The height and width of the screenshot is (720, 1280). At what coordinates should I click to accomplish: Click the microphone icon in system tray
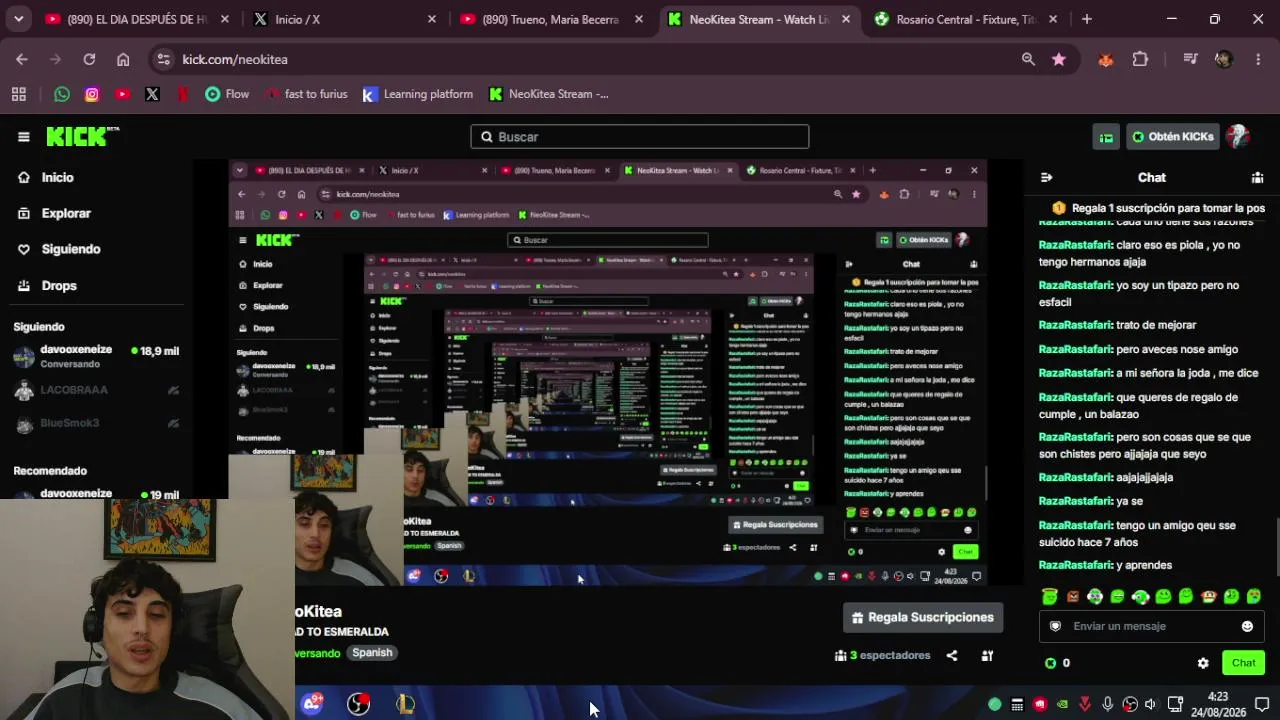pos(1107,704)
